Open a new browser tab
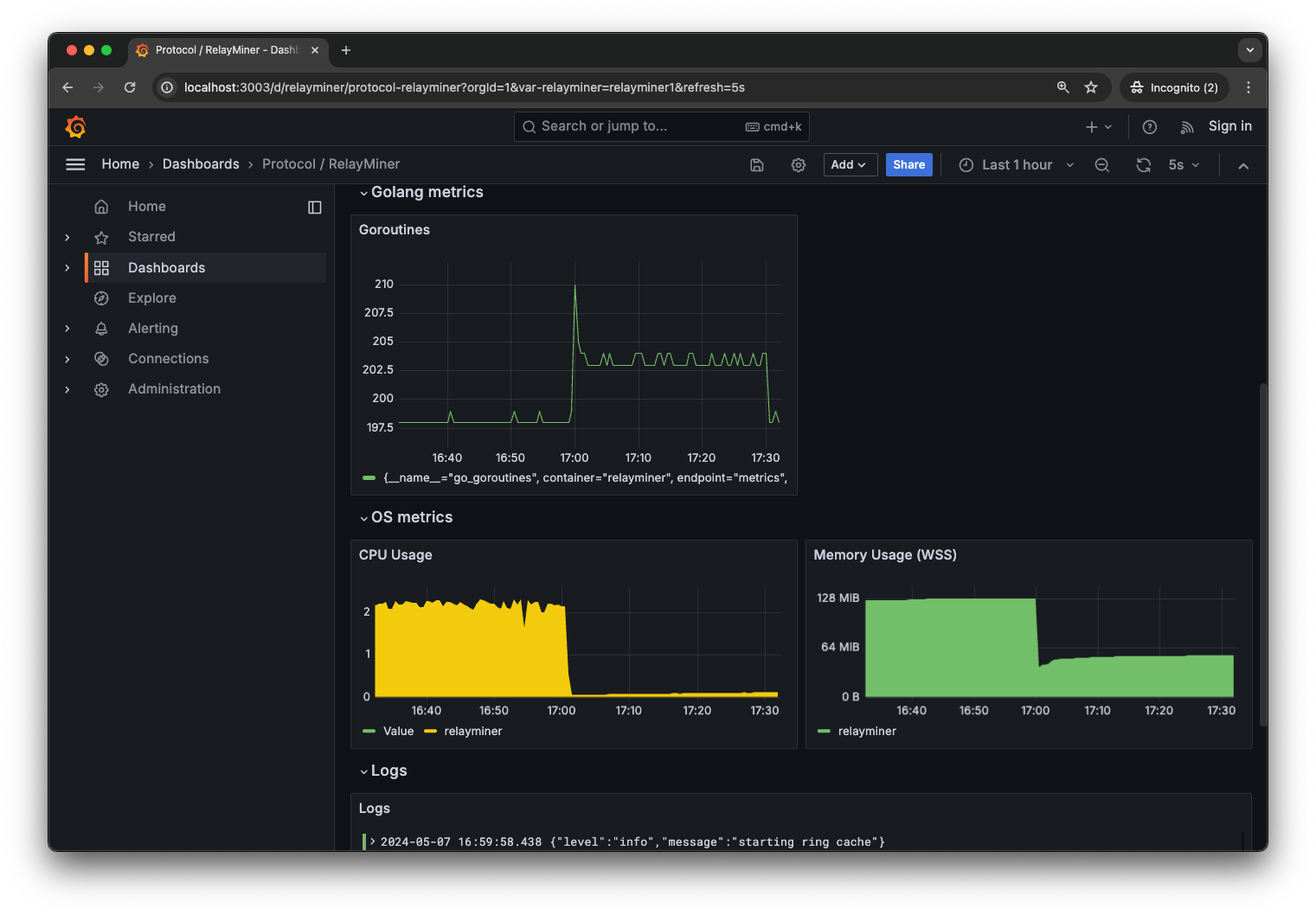 click(346, 50)
